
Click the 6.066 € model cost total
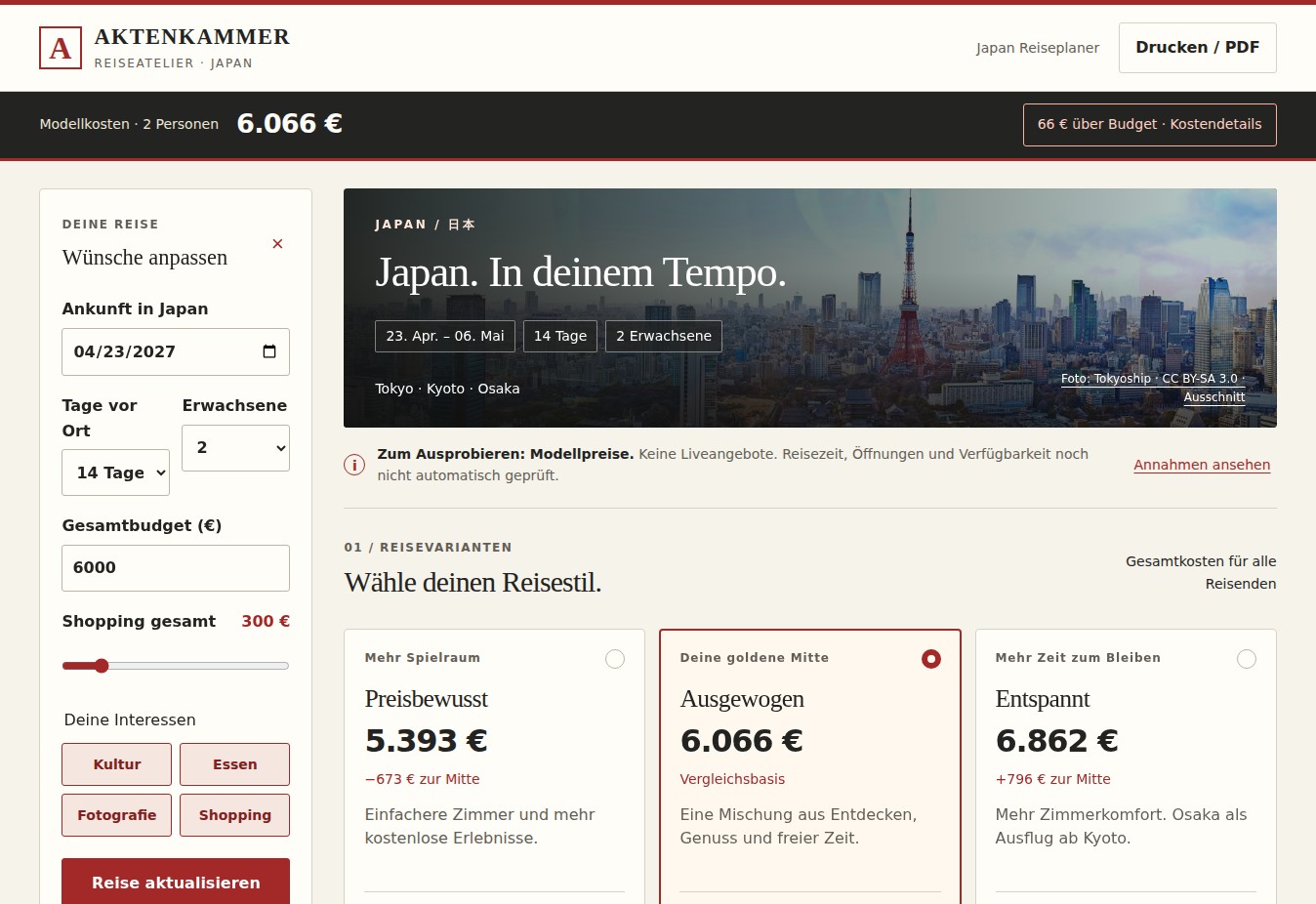pyautogui.click(x=290, y=124)
